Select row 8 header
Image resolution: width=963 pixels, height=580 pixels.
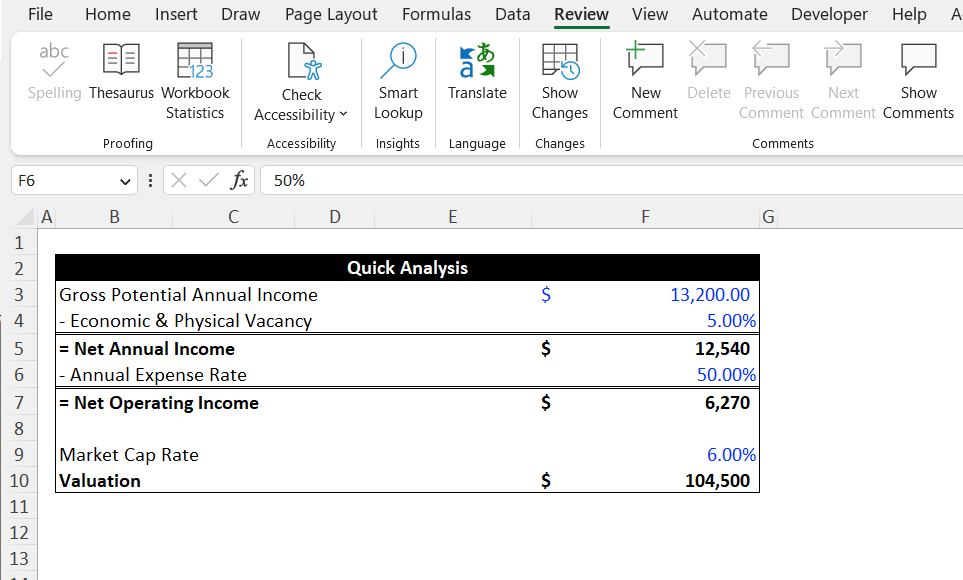(19, 428)
